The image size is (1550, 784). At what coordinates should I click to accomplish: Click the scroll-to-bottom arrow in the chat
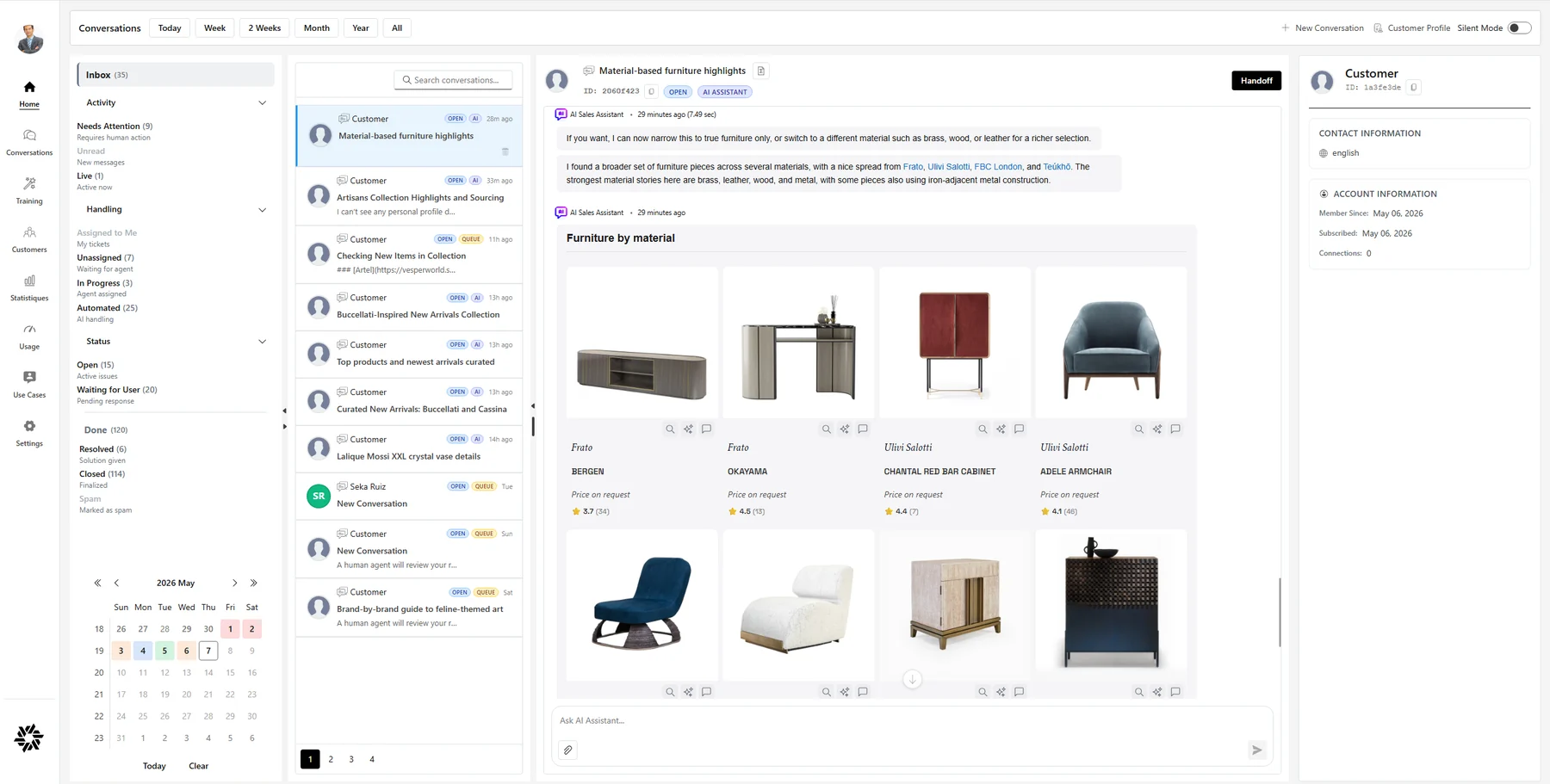click(x=912, y=680)
